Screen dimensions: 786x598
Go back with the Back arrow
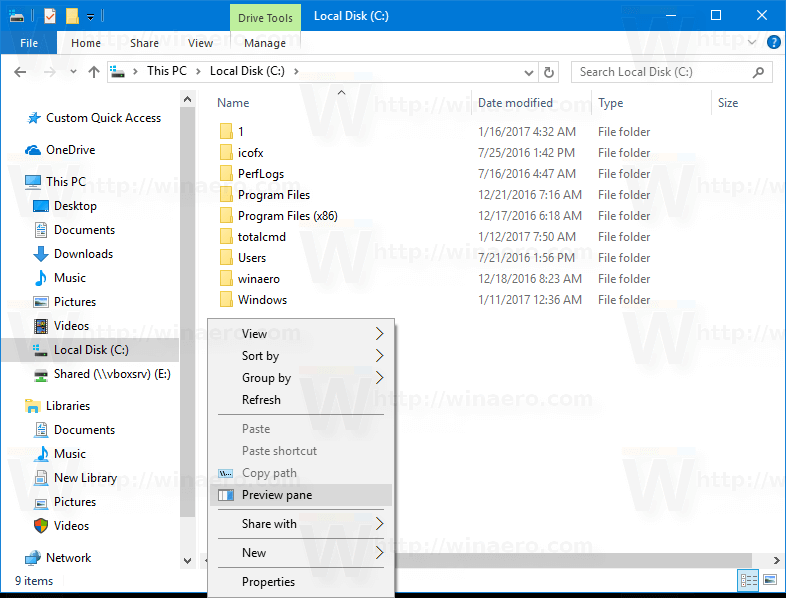pos(20,72)
